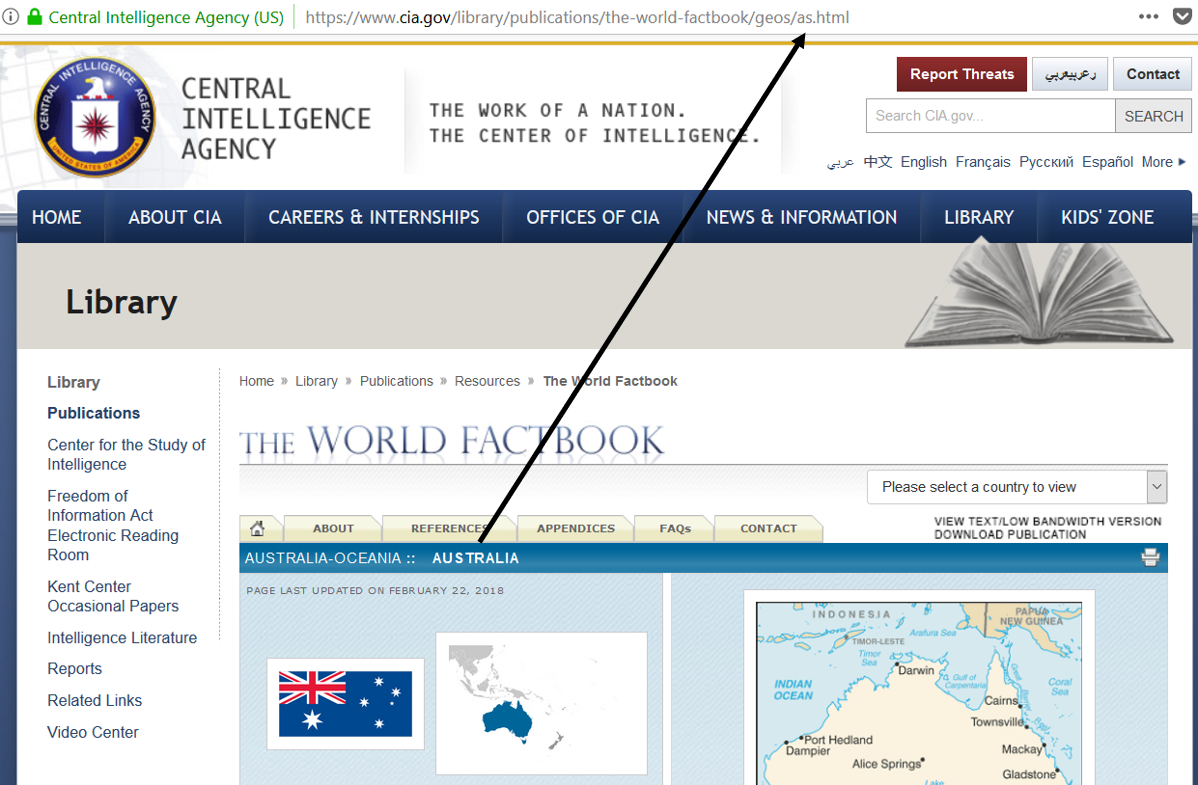Open Intelligence Literature sidebar link

[x=121, y=637]
